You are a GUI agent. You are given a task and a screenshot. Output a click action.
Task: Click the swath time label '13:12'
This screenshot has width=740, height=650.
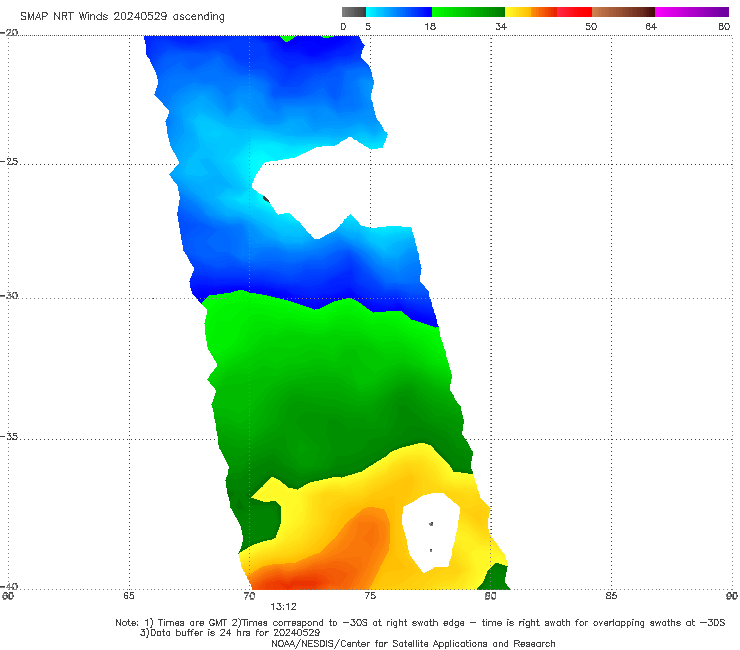[x=283, y=607]
